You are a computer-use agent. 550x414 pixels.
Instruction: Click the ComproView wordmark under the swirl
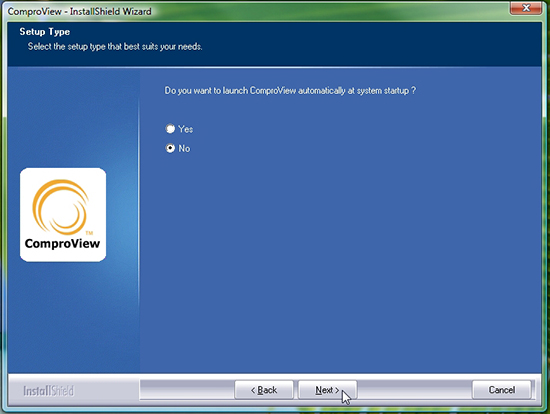coord(62,243)
